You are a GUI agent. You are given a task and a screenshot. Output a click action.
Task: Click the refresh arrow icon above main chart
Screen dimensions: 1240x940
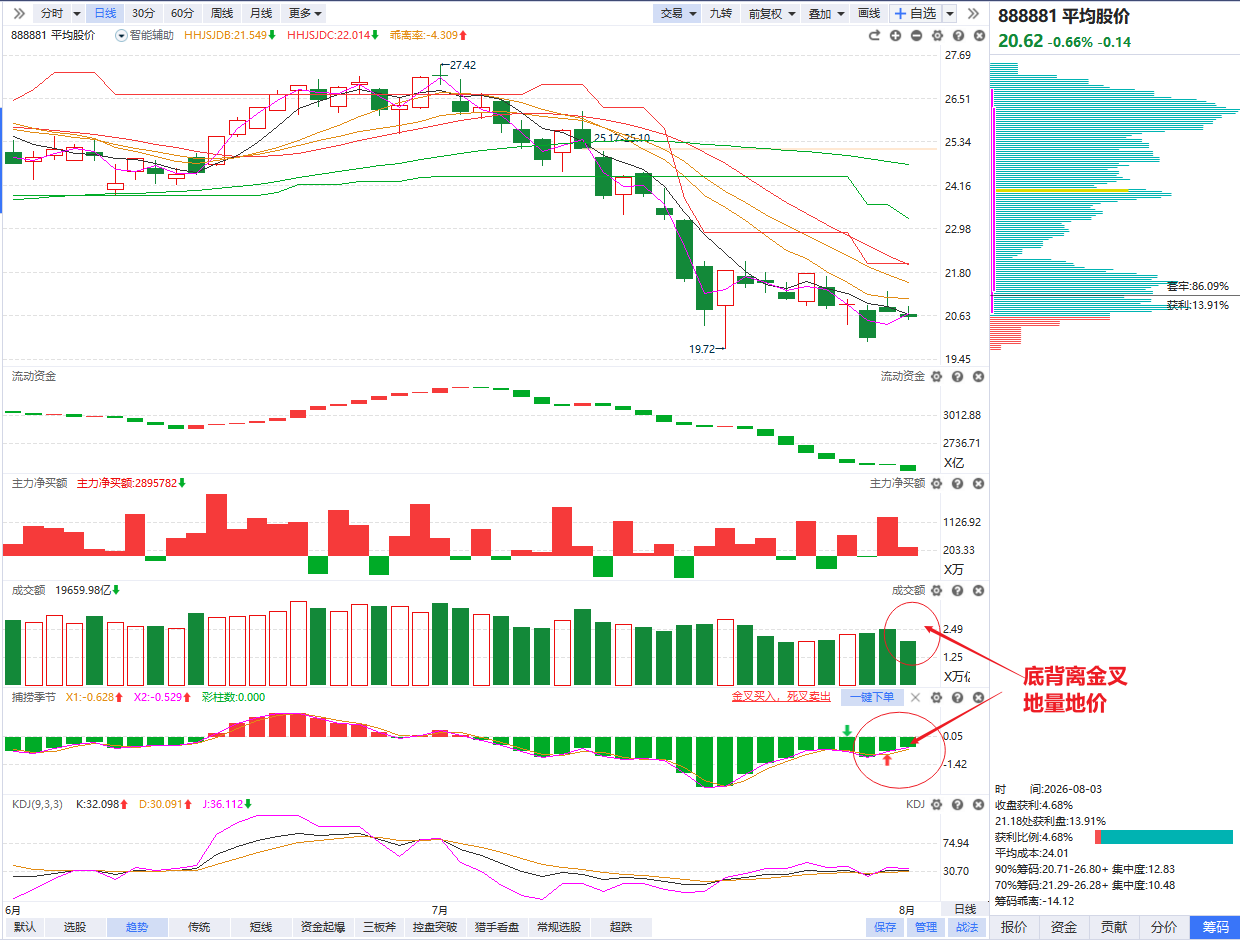(x=874, y=35)
